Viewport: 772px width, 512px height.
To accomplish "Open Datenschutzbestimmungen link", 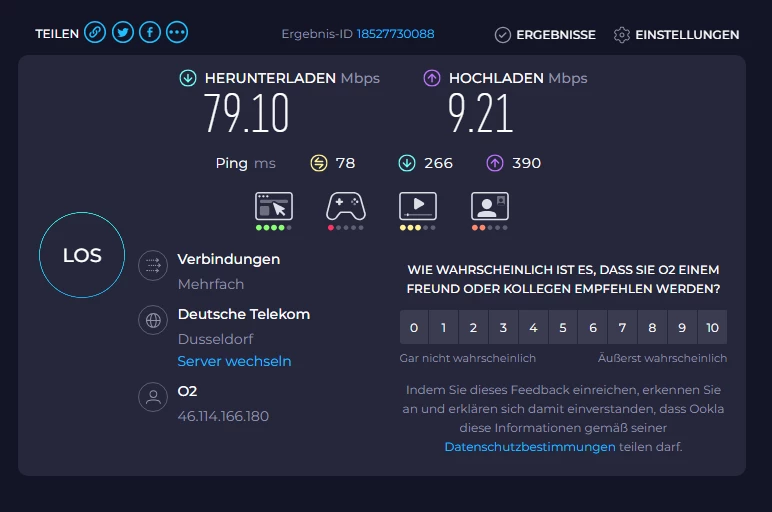I will [x=530, y=447].
